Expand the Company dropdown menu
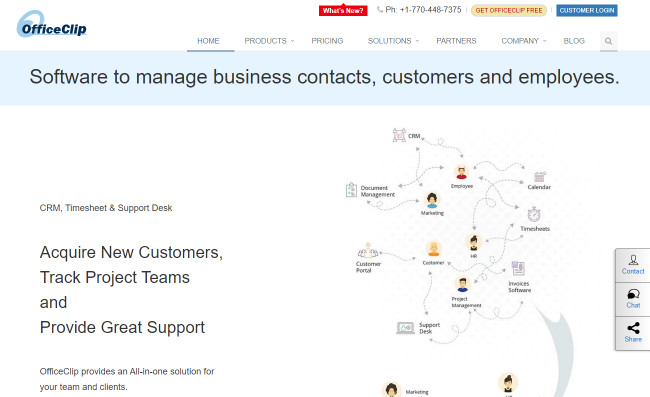The width and height of the screenshot is (650, 397). pyautogui.click(x=524, y=41)
